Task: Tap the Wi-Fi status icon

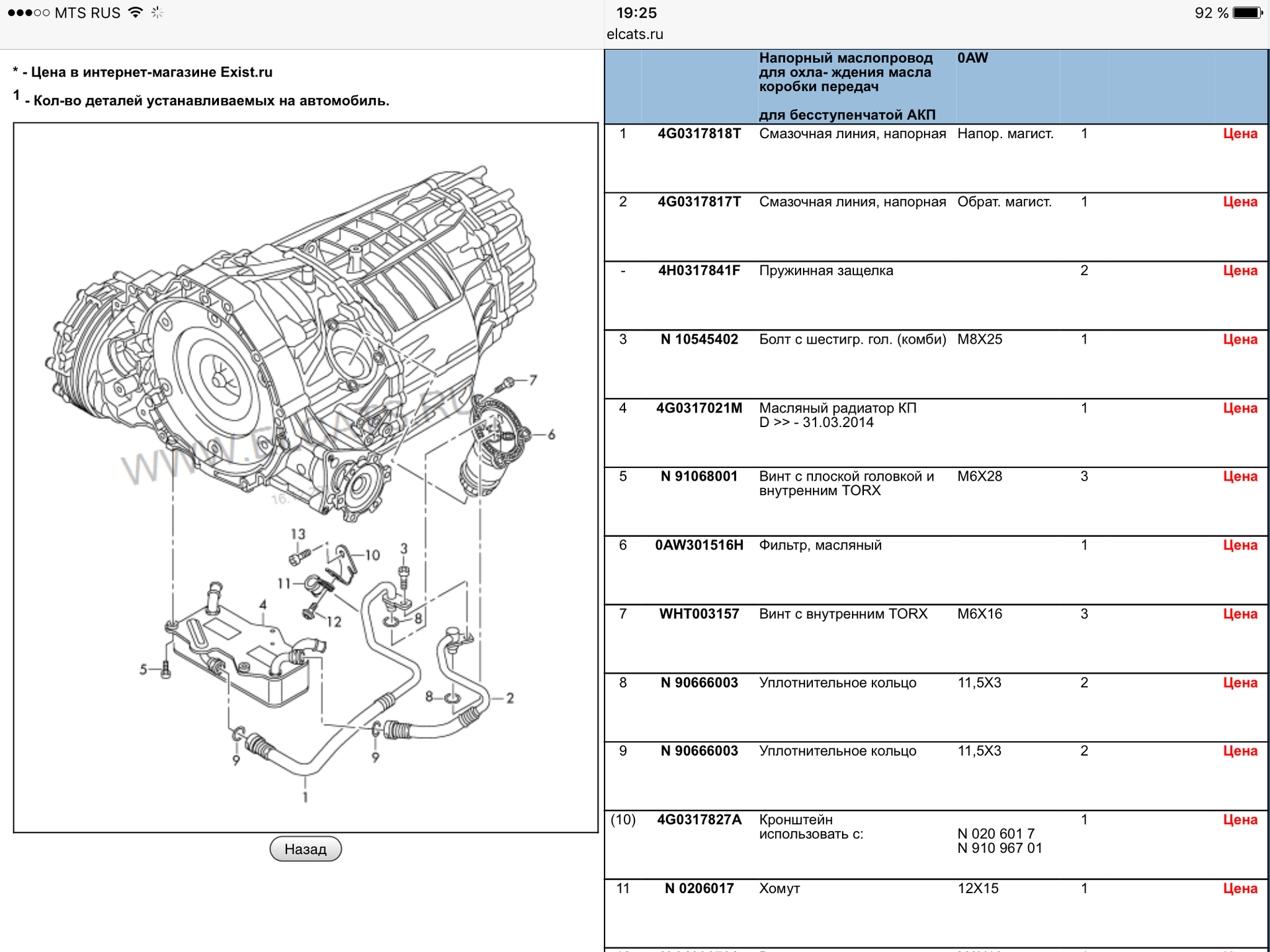Action: coord(135,13)
